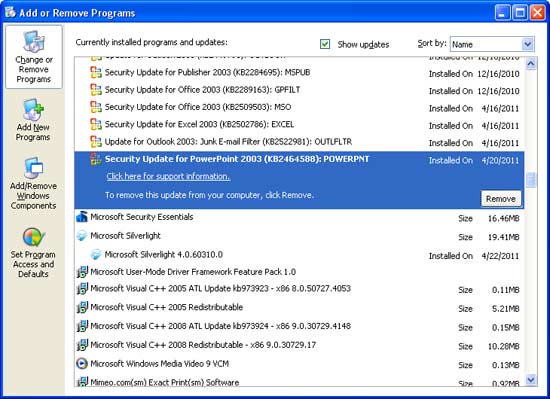The image size is (550, 399).
Task: Select the Microsoft Windows Media Video 9 VCM text
Action: 160,364
